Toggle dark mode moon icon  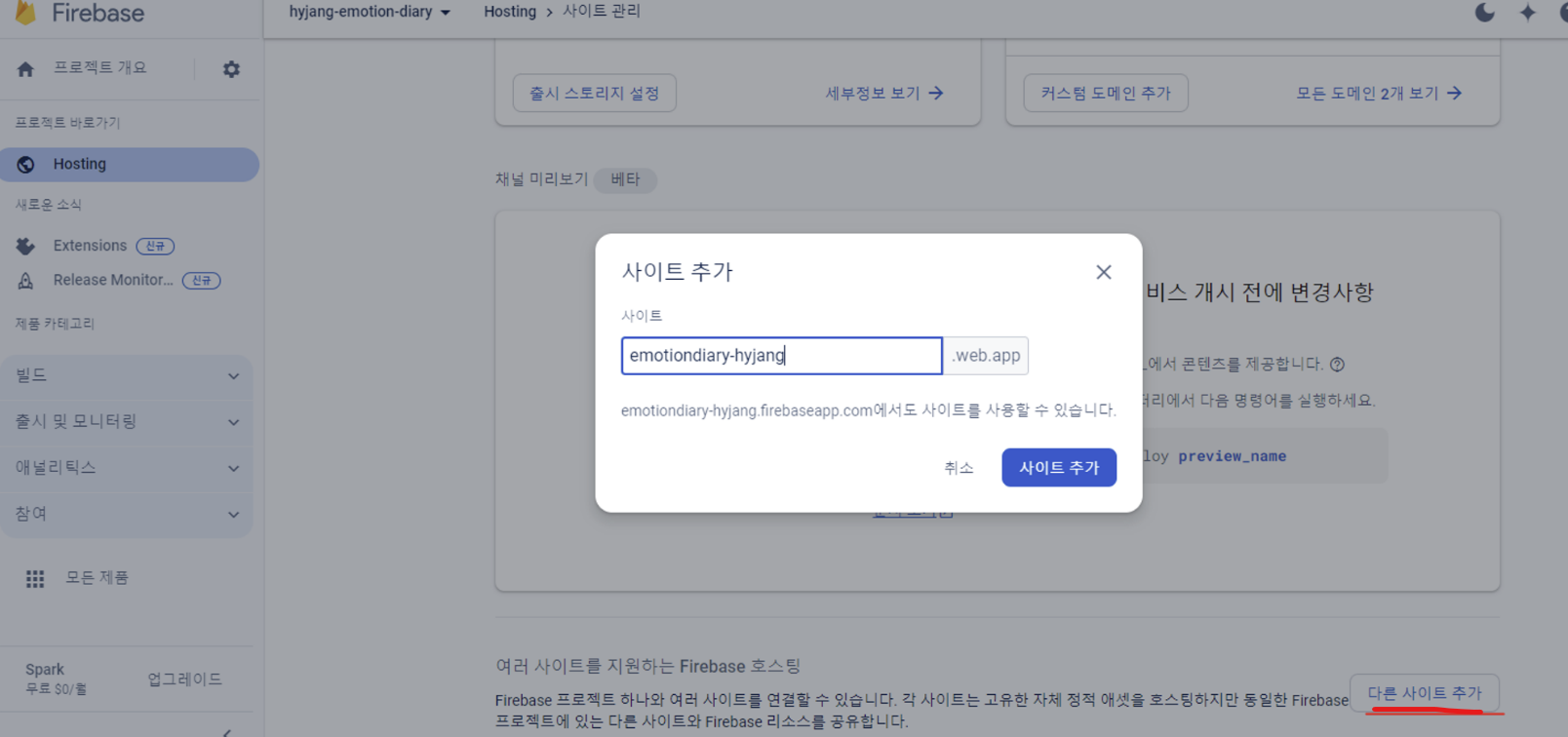click(1485, 13)
